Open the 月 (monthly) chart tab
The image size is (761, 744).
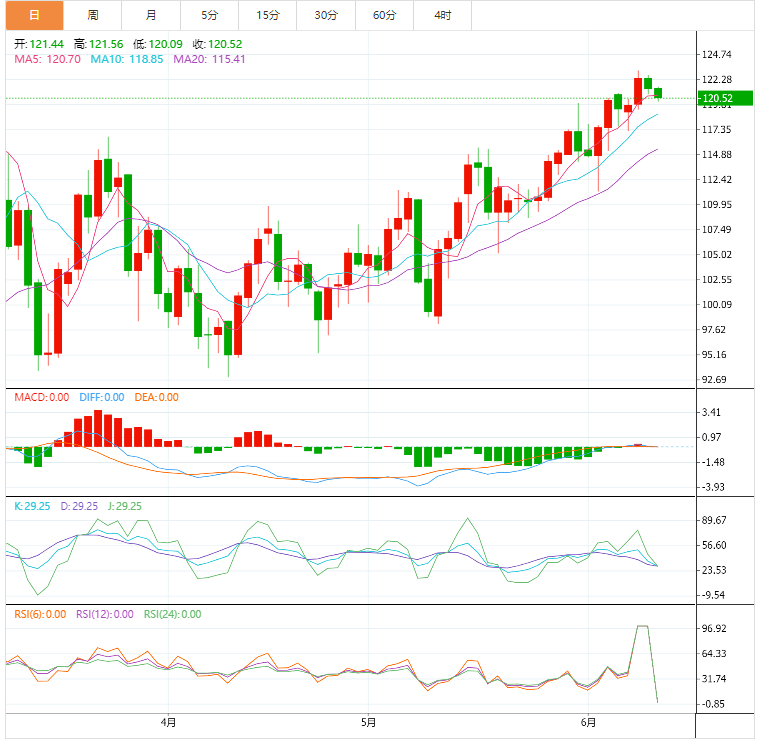pyautogui.click(x=150, y=15)
